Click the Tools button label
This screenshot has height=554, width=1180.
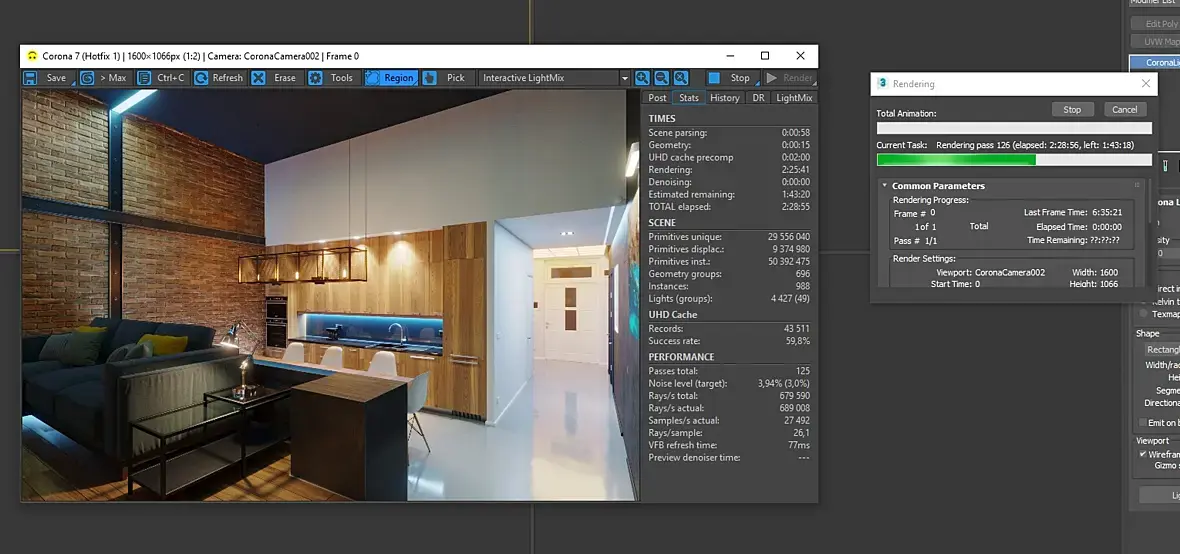click(x=342, y=78)
